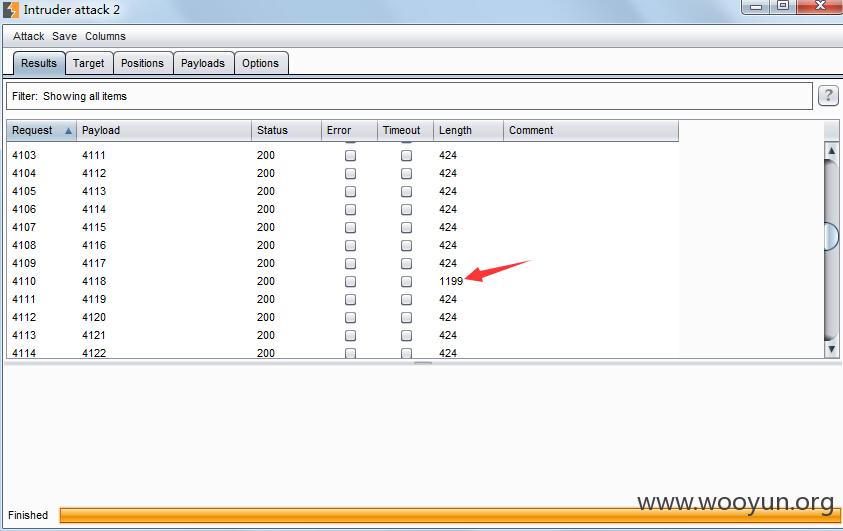
Task: Select payload cell 4118
Action: coord(94,281)
